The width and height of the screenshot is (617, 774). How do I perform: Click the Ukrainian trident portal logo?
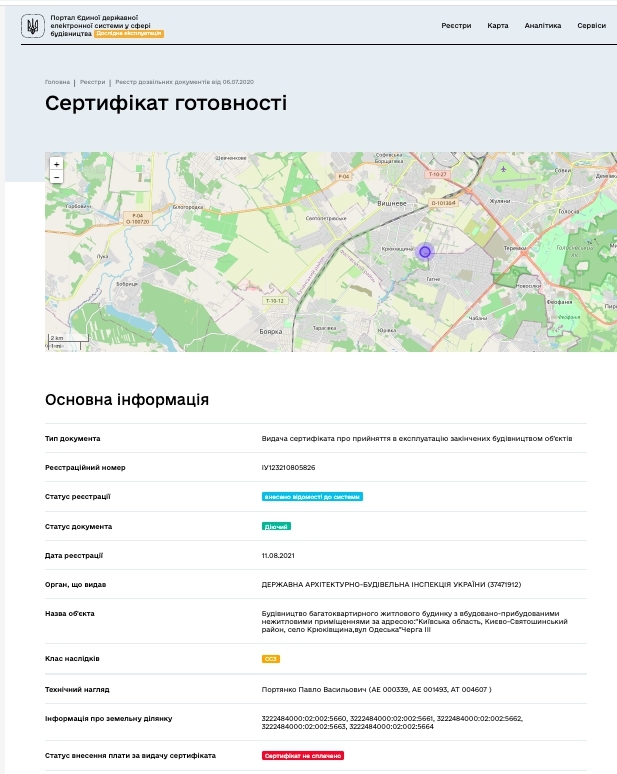pos(33,26)
